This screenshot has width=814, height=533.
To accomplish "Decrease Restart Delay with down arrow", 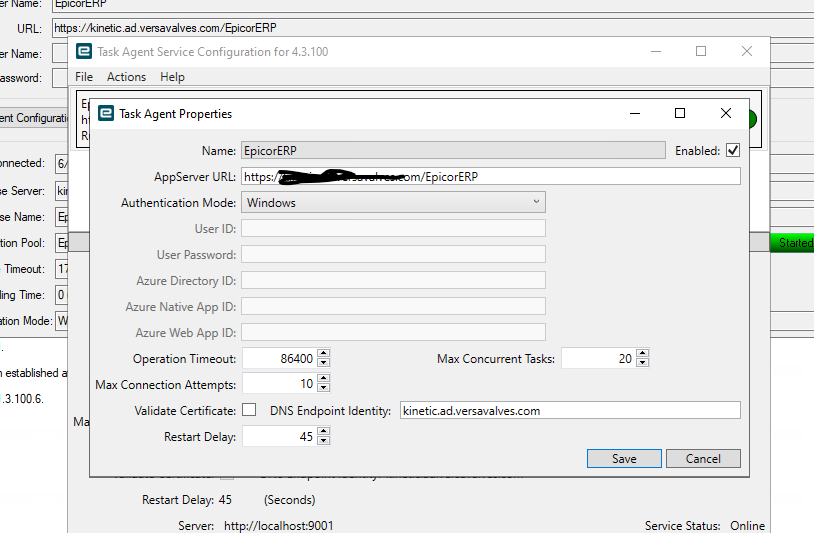I will (x=323, y=441).
